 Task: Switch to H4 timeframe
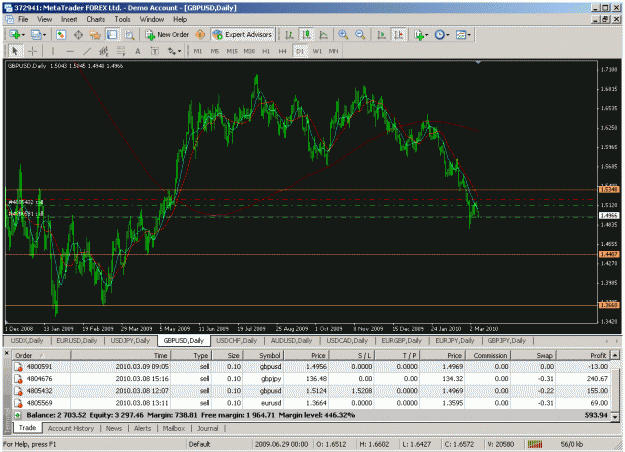(x=283, y=51)
